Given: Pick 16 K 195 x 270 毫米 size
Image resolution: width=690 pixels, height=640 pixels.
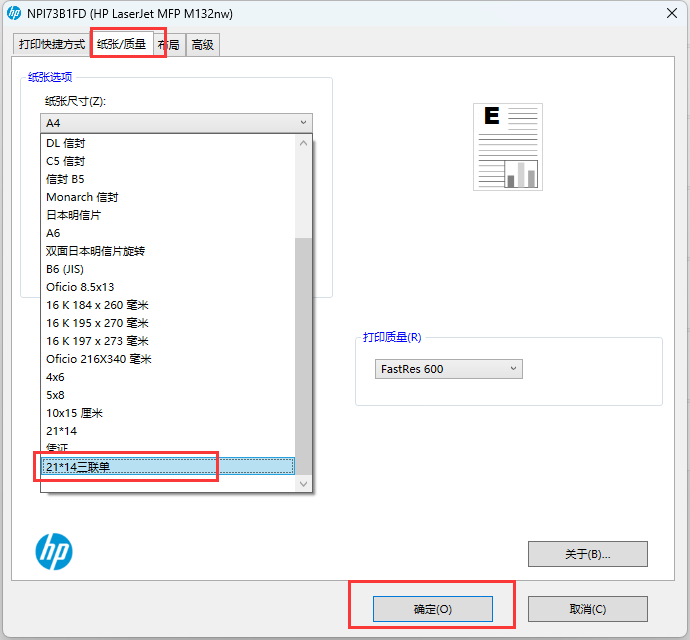Looking at the screenshot, I should tap(97, 323).
